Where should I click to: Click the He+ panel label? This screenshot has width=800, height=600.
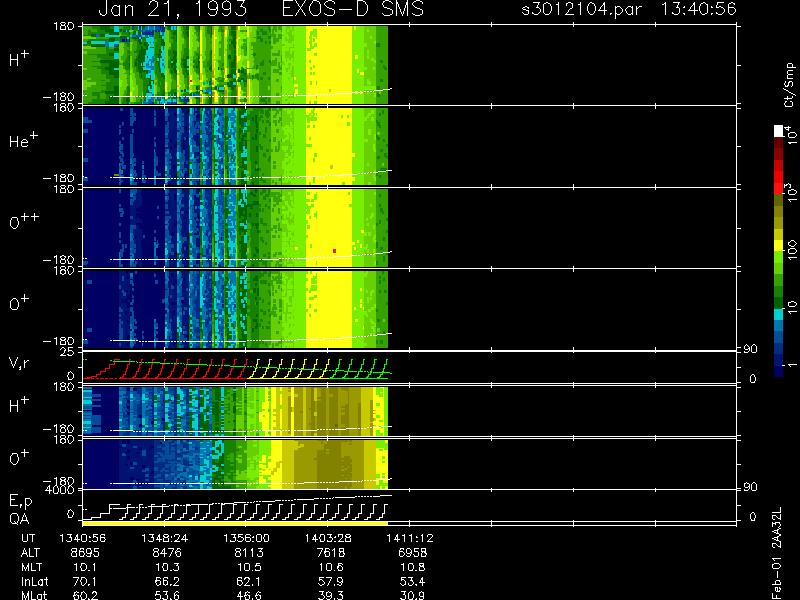pos(23,140)
